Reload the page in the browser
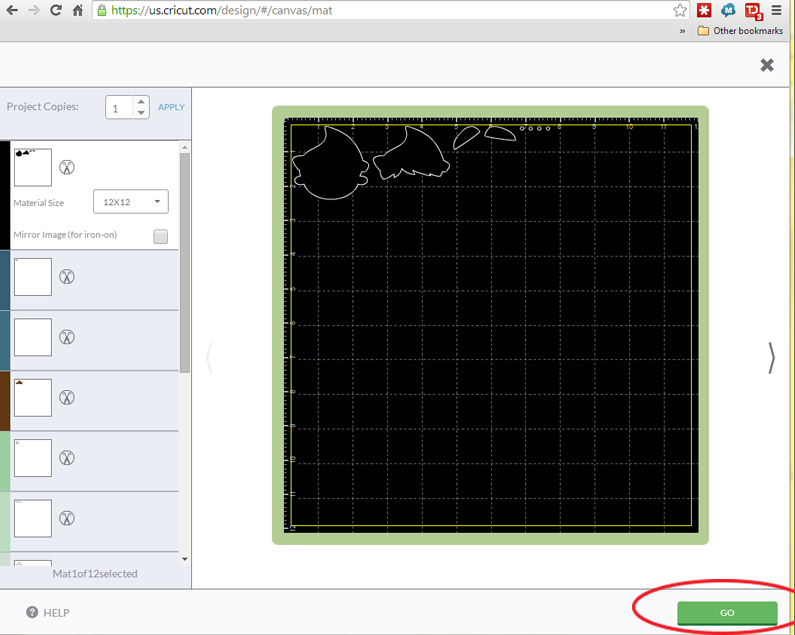The image size is (795, 635). (x=55, y=10)
